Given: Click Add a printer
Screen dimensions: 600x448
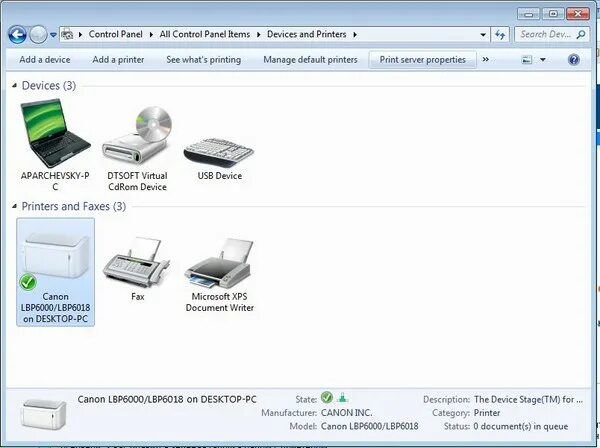Looking at the screenshot, I should pos(118,60).
